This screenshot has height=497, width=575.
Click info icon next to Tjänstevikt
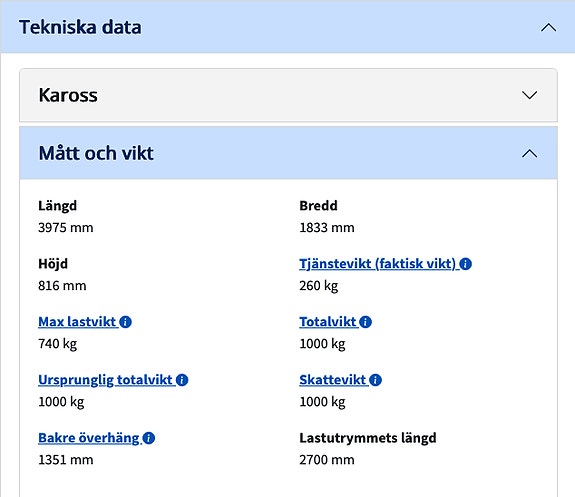(x=465, y=264)
